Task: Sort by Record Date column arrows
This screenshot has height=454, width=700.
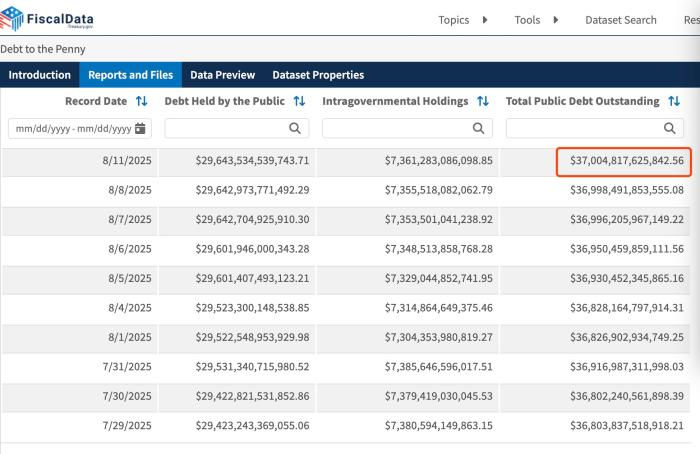Action: (x=143, y=101)
